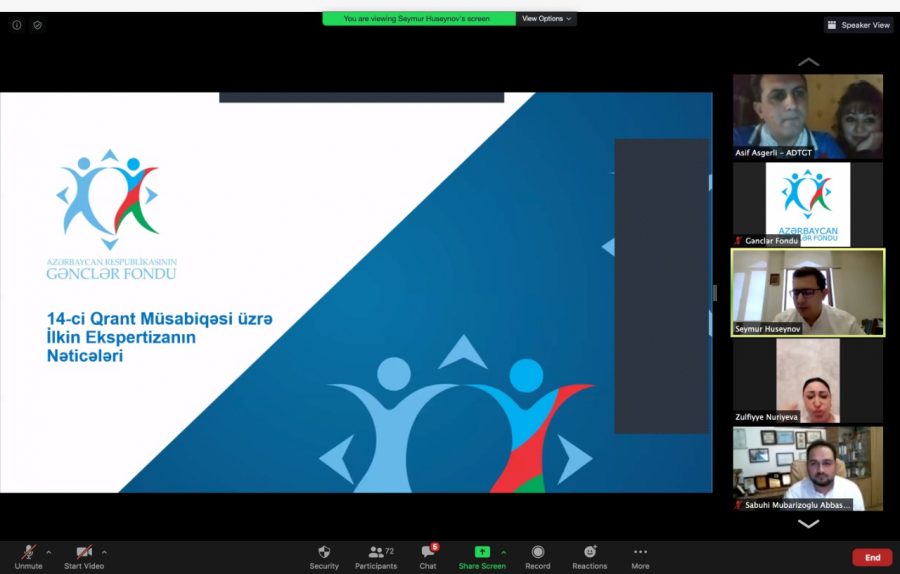Click the green Share Screen button
The image size is (900, 574).
482,557
